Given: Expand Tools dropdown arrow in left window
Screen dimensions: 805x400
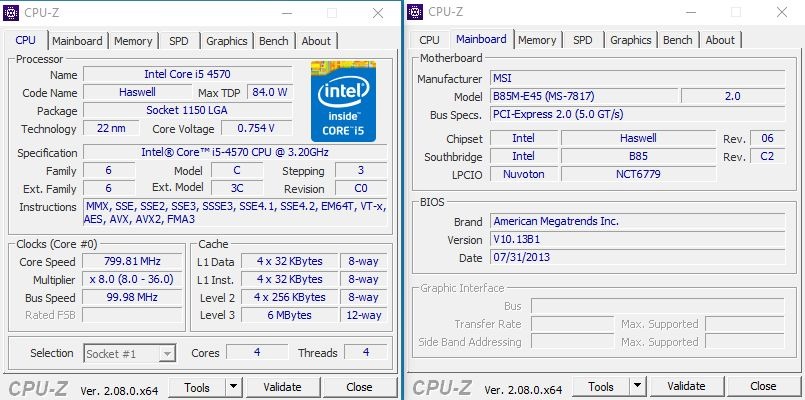Looking at the screenshot, I should (234, 388).
